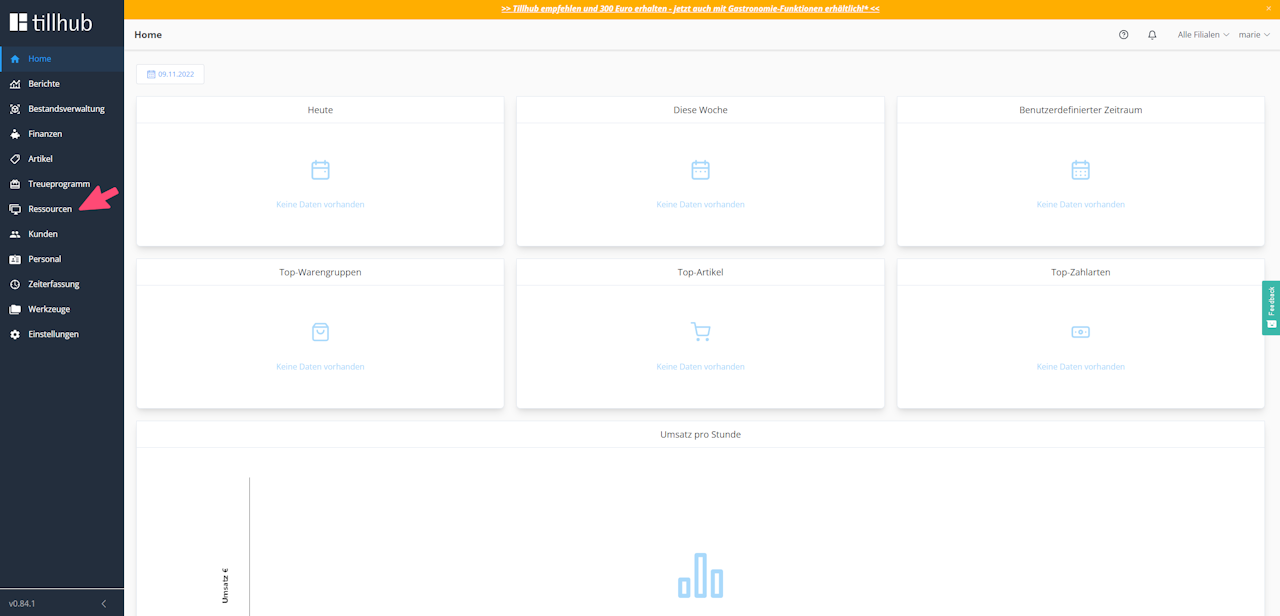Viewport: 1280px width, 616px height.
Task: Click the Umsatz pro Stunde heading
Action: 700,435
